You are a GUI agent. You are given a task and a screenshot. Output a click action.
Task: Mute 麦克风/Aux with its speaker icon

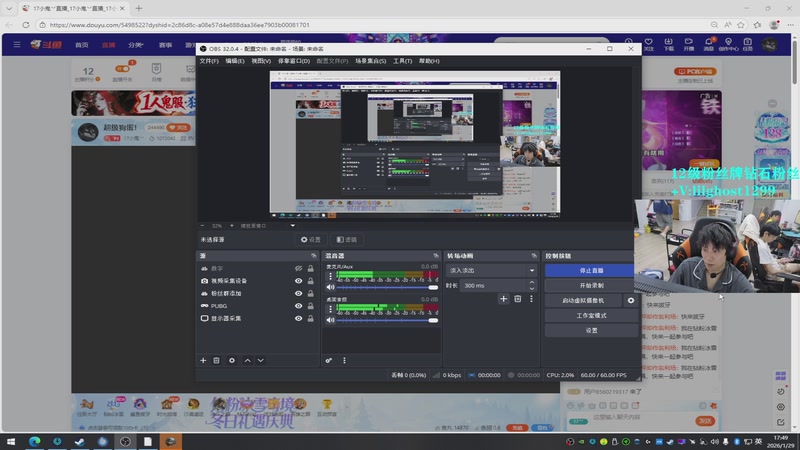click(x=331, y=287)
